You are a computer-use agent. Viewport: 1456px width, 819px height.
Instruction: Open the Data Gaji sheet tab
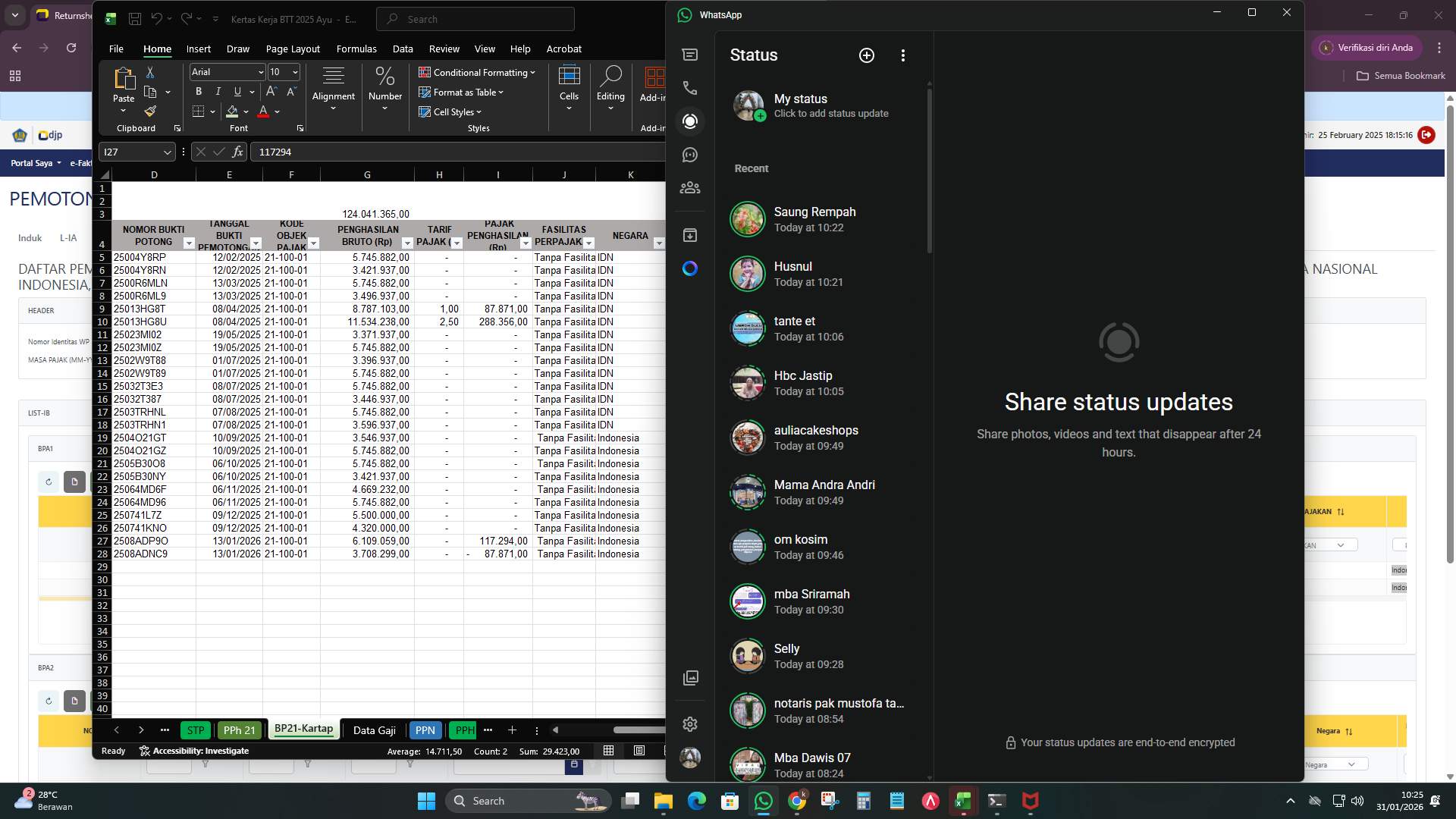(374, 730)
